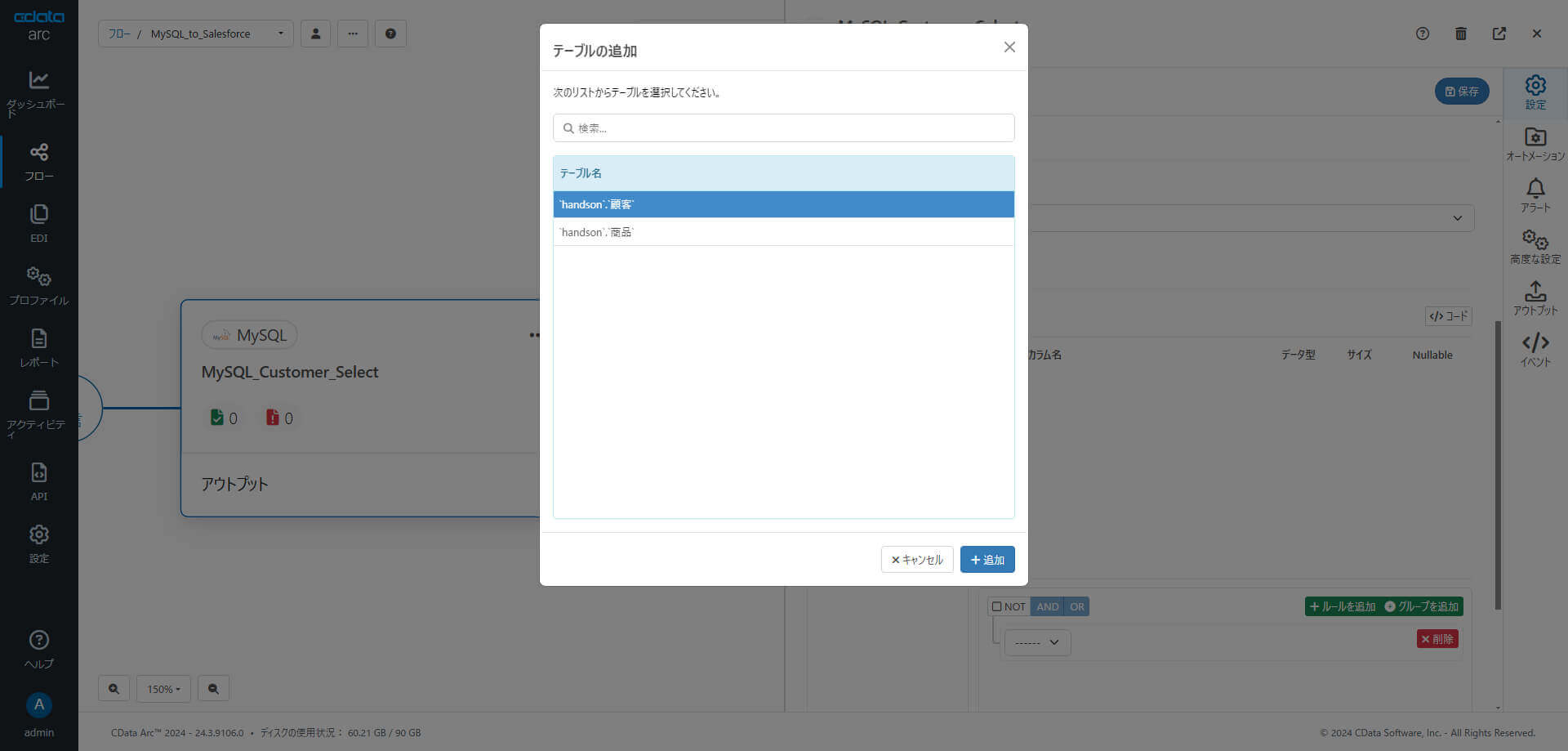Click the table search input field
The image size is (1568, 751).
tap(784, 128)
